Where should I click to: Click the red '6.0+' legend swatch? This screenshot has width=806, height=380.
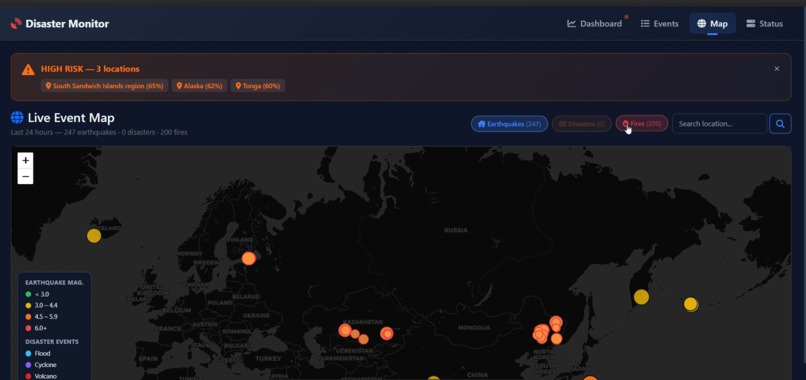28,328
